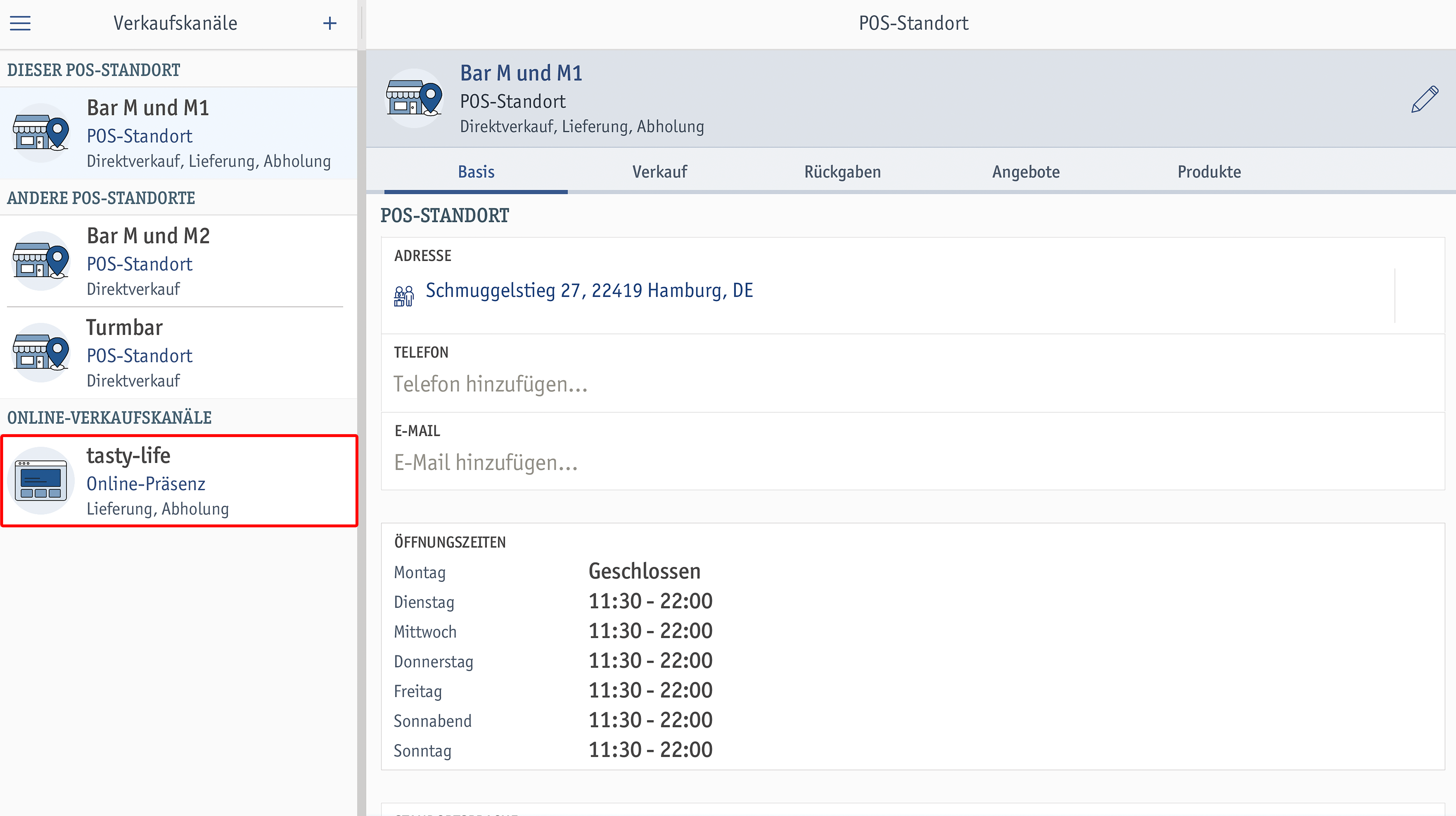The width and height of the screenshot is (1456, 816).
Task: Click the Bar M und M2 store icon
Action: (x=41, y=261)
